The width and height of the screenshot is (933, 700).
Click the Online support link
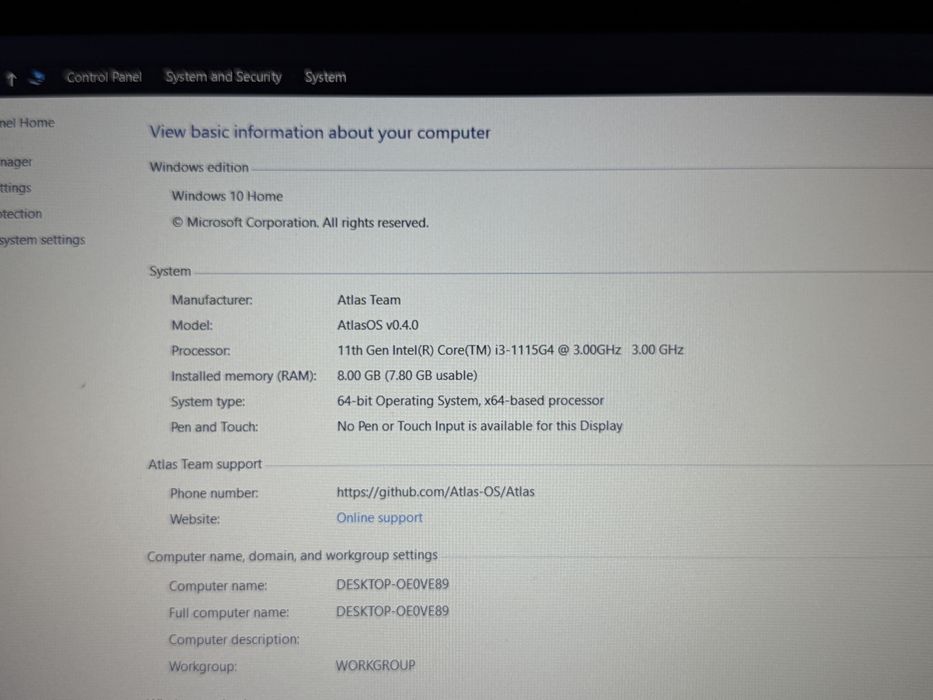(x=379, y=518)
